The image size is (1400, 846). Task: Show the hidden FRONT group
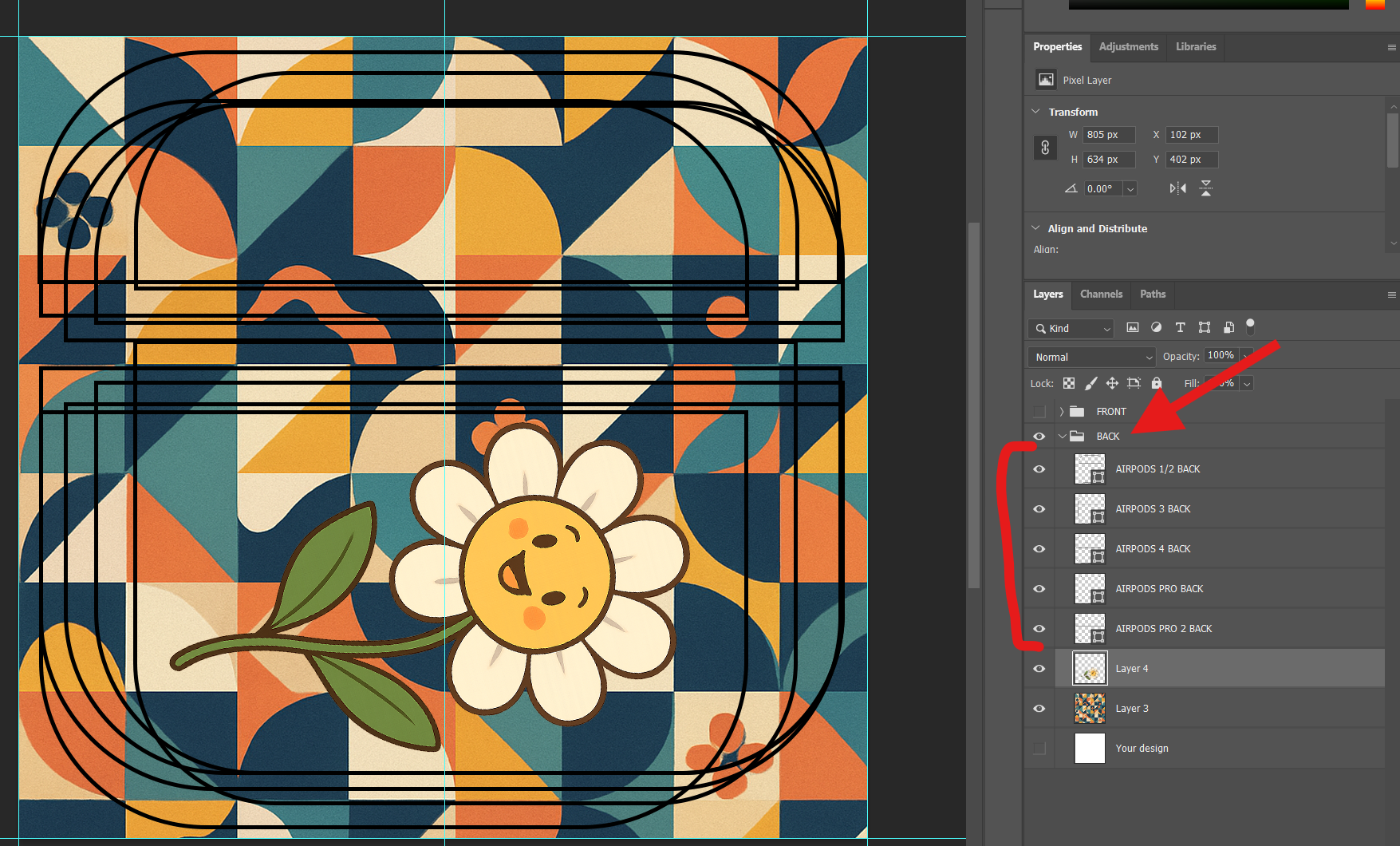(1039, 412)
